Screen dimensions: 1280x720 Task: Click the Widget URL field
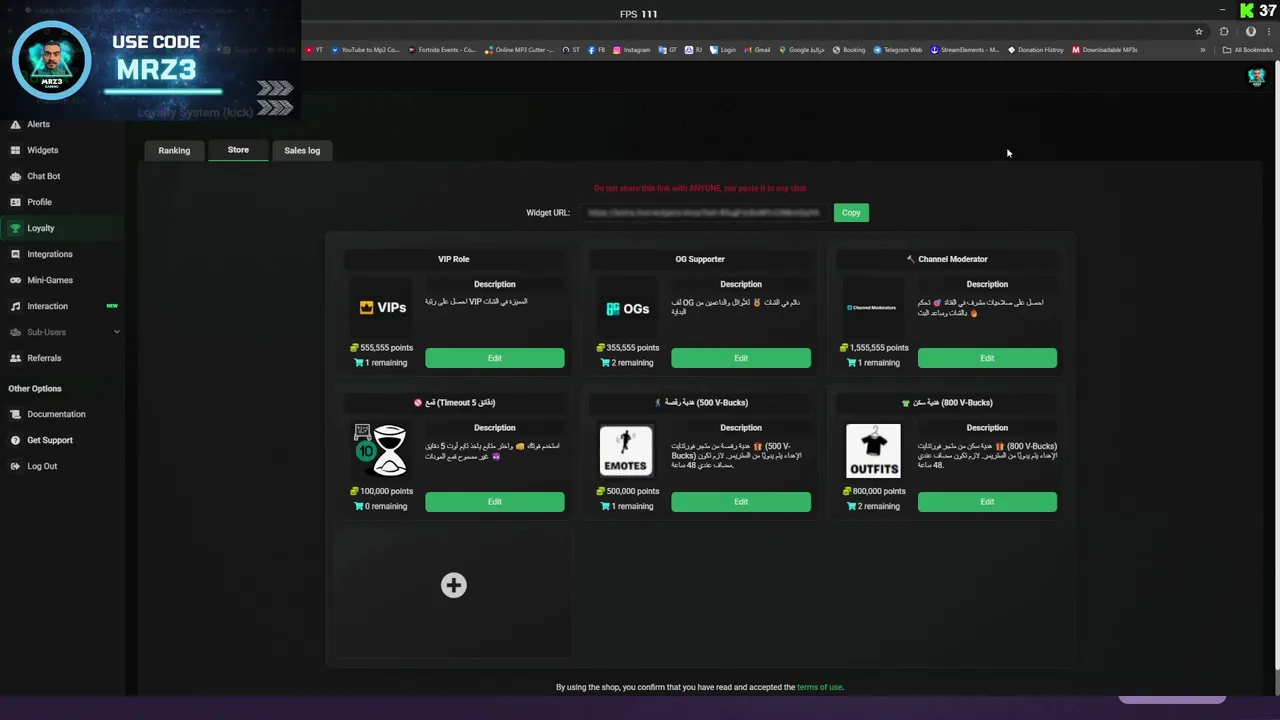704,213
